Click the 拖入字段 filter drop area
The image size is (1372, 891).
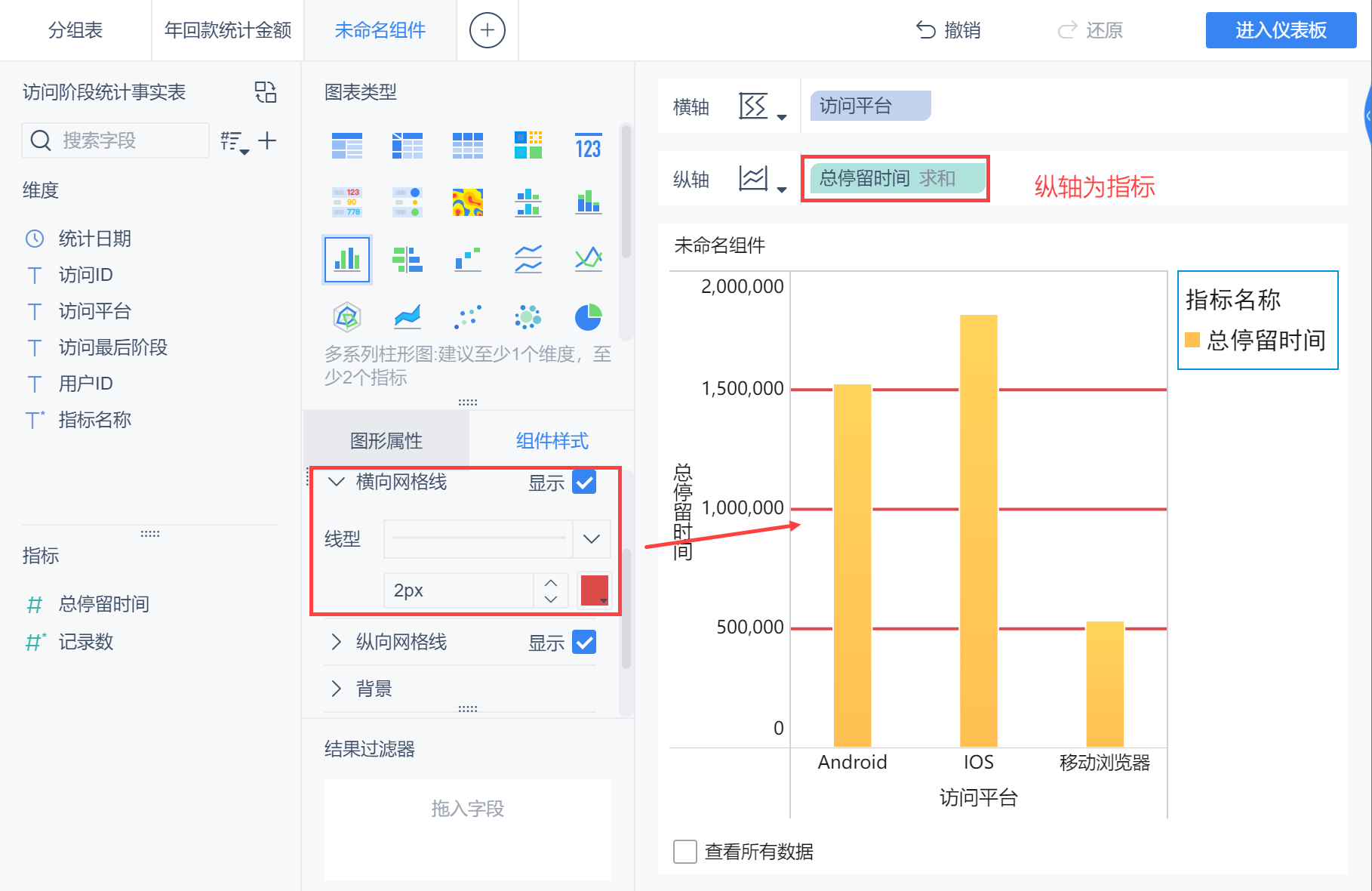[x=468, y=829]
